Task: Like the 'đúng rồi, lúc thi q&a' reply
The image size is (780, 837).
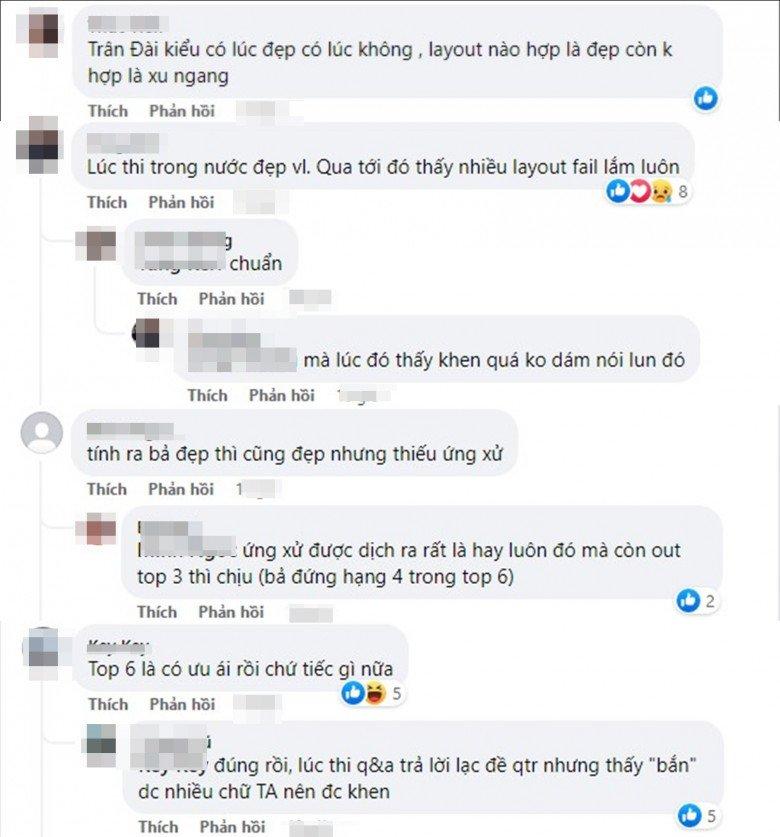Action: [158, 826]
